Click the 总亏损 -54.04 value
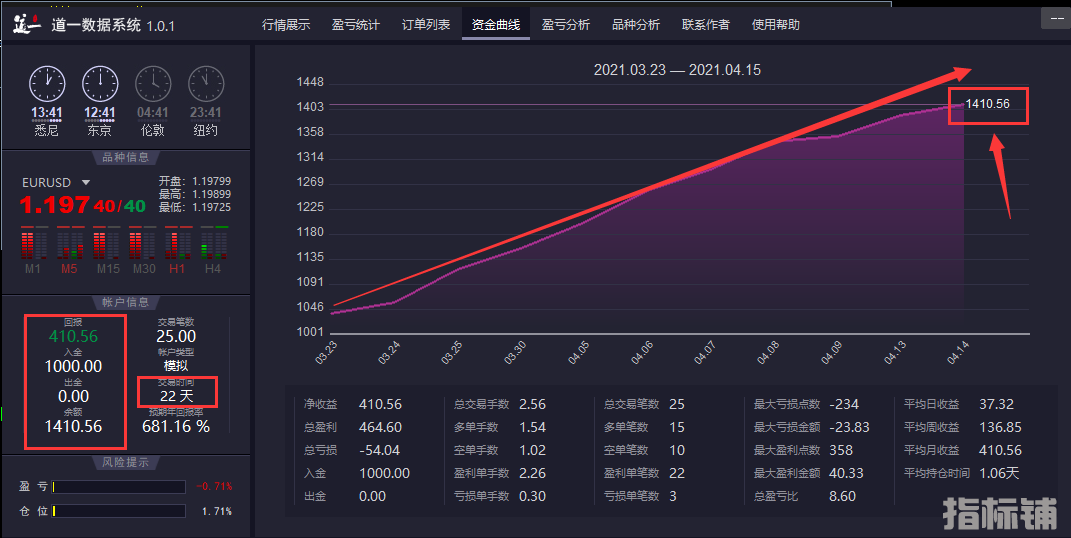The image size is (1071, 538). click(x=380, y=450)
